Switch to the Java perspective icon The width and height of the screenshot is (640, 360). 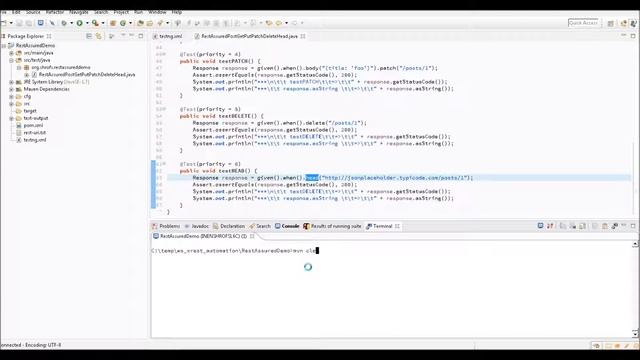633,23
